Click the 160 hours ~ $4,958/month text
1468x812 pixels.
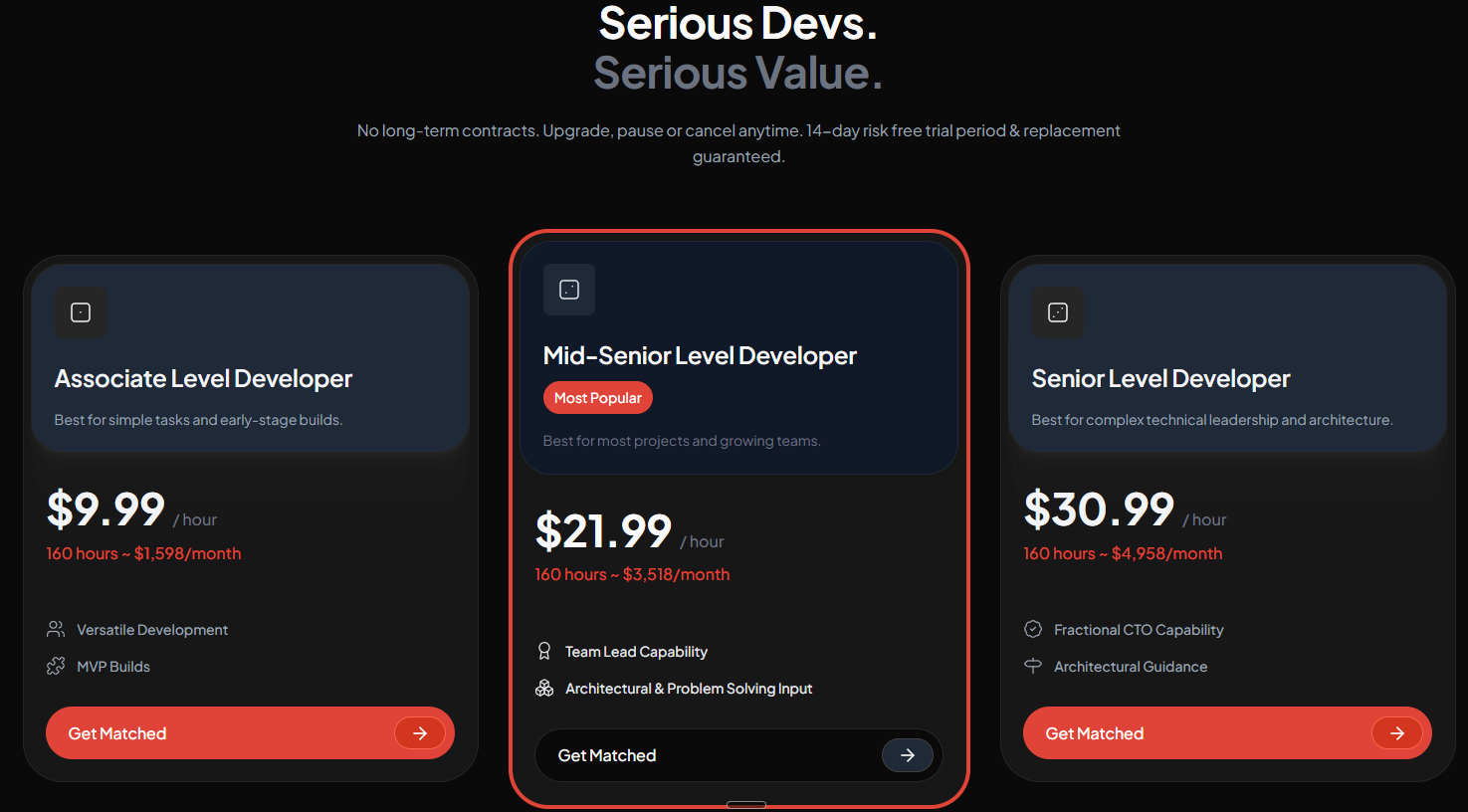click(1123, 553)
